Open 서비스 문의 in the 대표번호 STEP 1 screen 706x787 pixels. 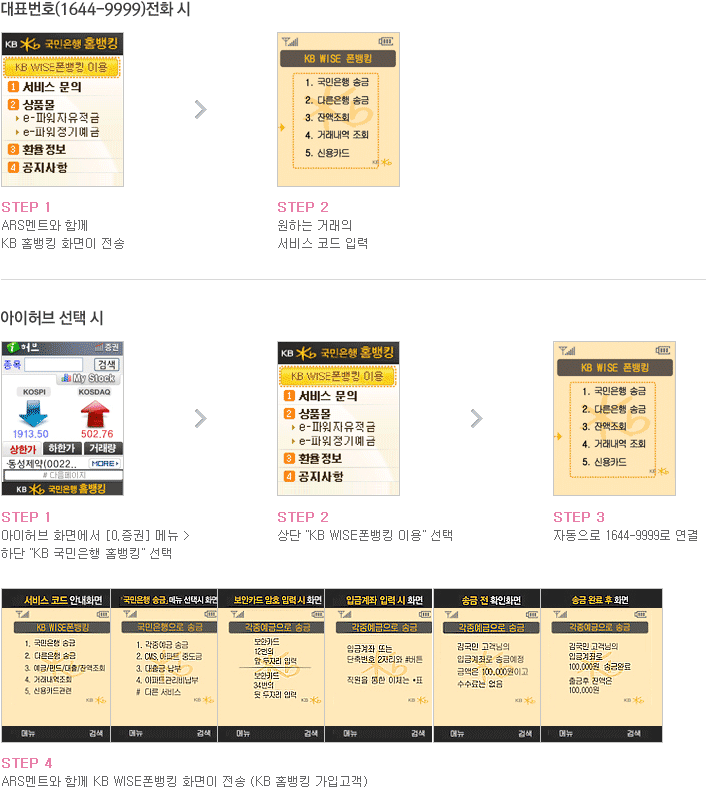click(x=52, y=86)
